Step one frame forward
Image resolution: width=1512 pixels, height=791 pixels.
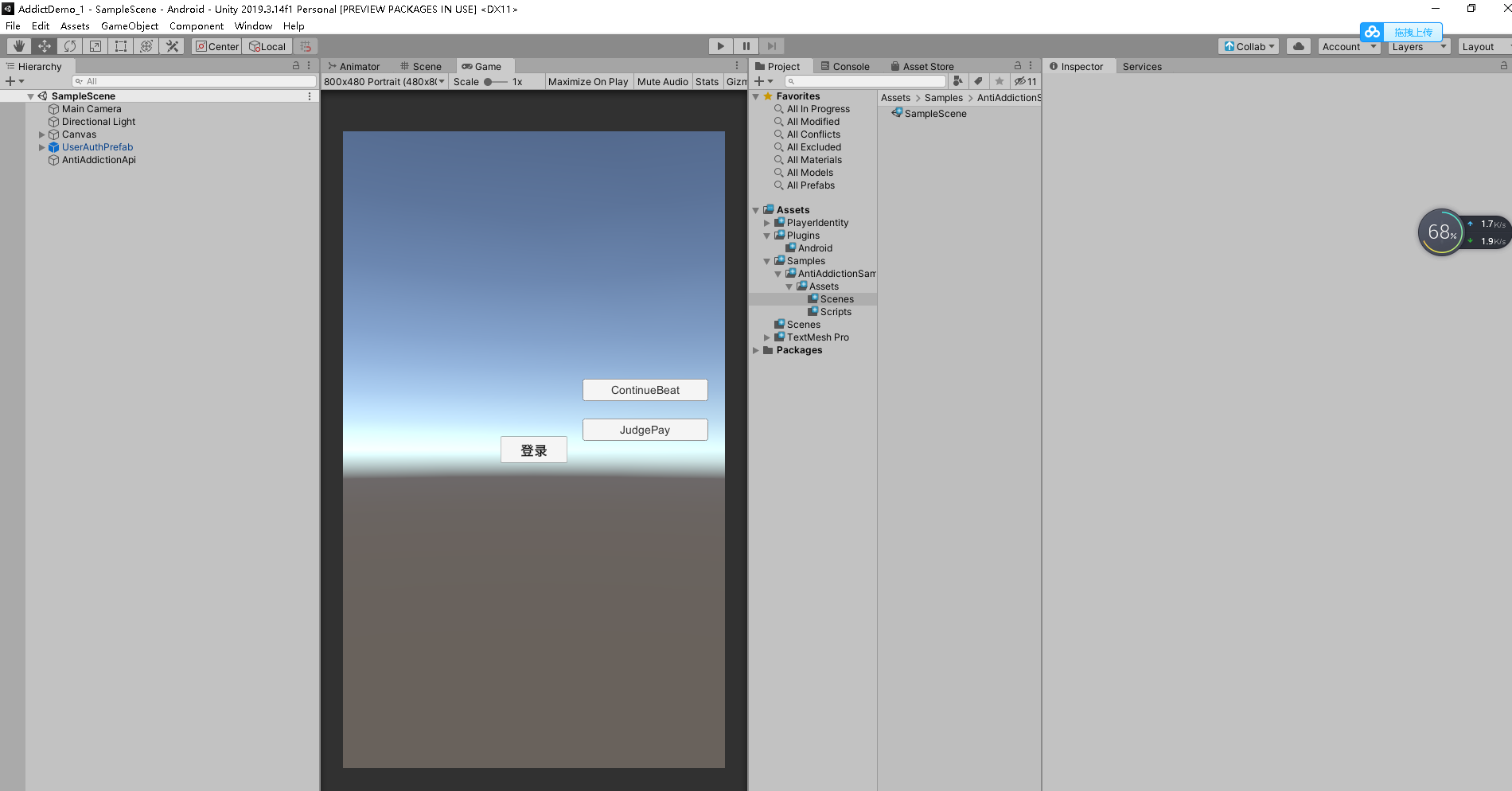[772, 46]
